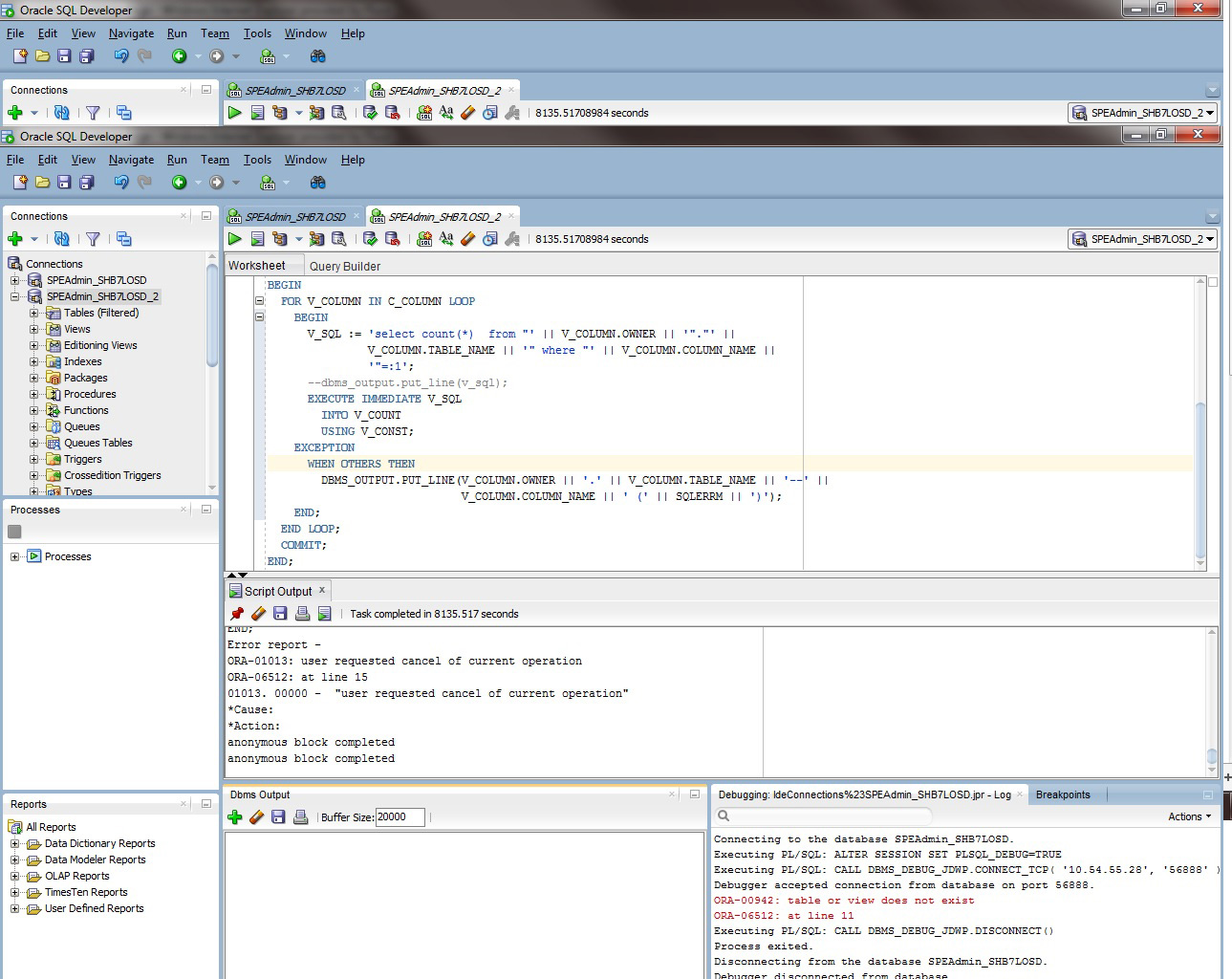Viewport: 1232px width, 979px height.
Task: Click the Rollback icon in the front window's worksheet toolbar
Action: pos(392,239)
